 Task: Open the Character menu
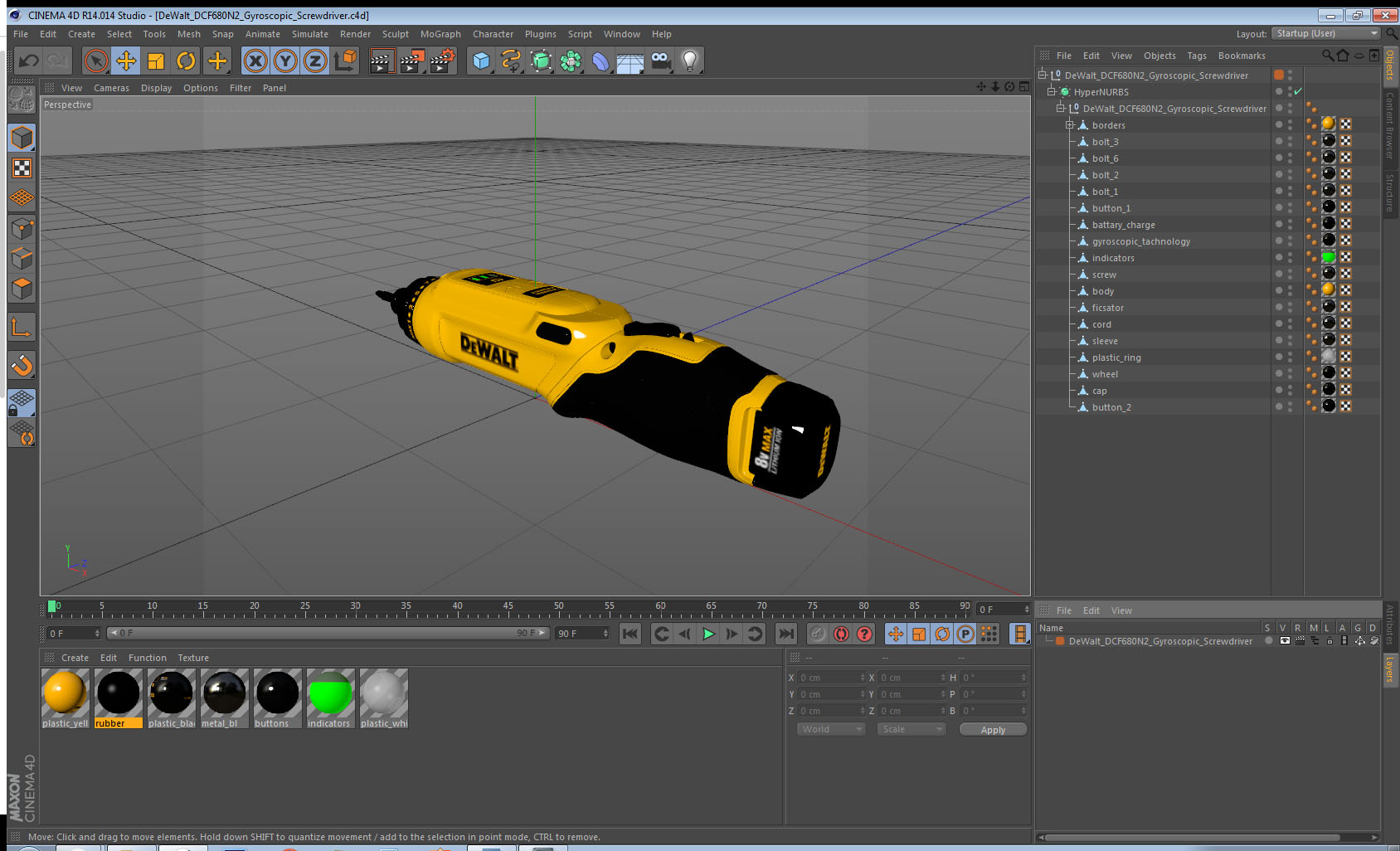pos(493,34)
